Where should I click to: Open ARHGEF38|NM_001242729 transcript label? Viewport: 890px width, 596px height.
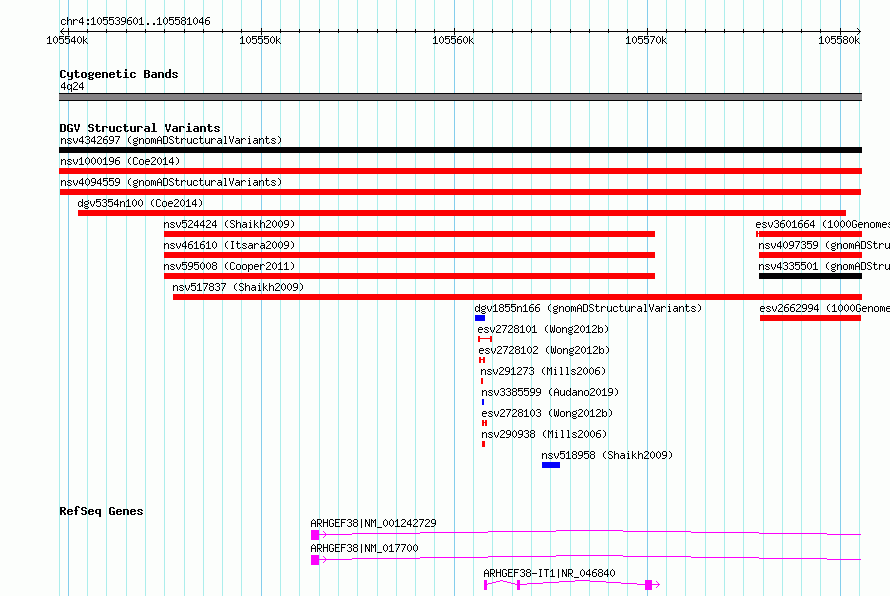click(373, 523)
